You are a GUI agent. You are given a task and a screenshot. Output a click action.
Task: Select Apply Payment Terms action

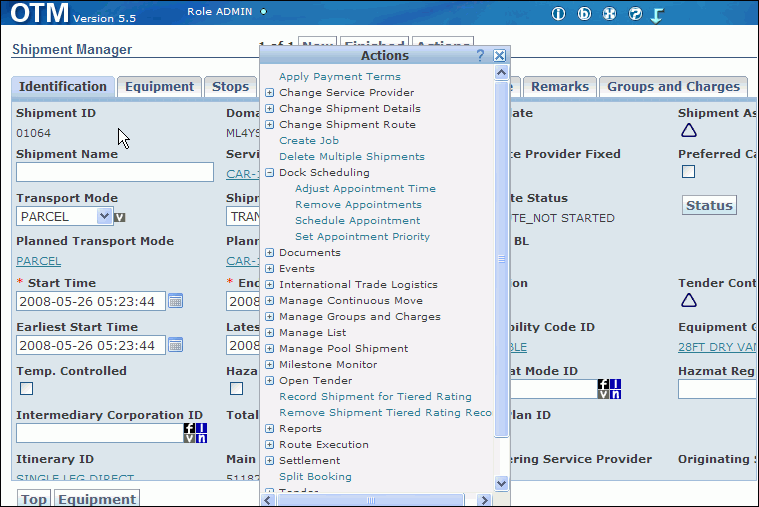click(340, 77)
